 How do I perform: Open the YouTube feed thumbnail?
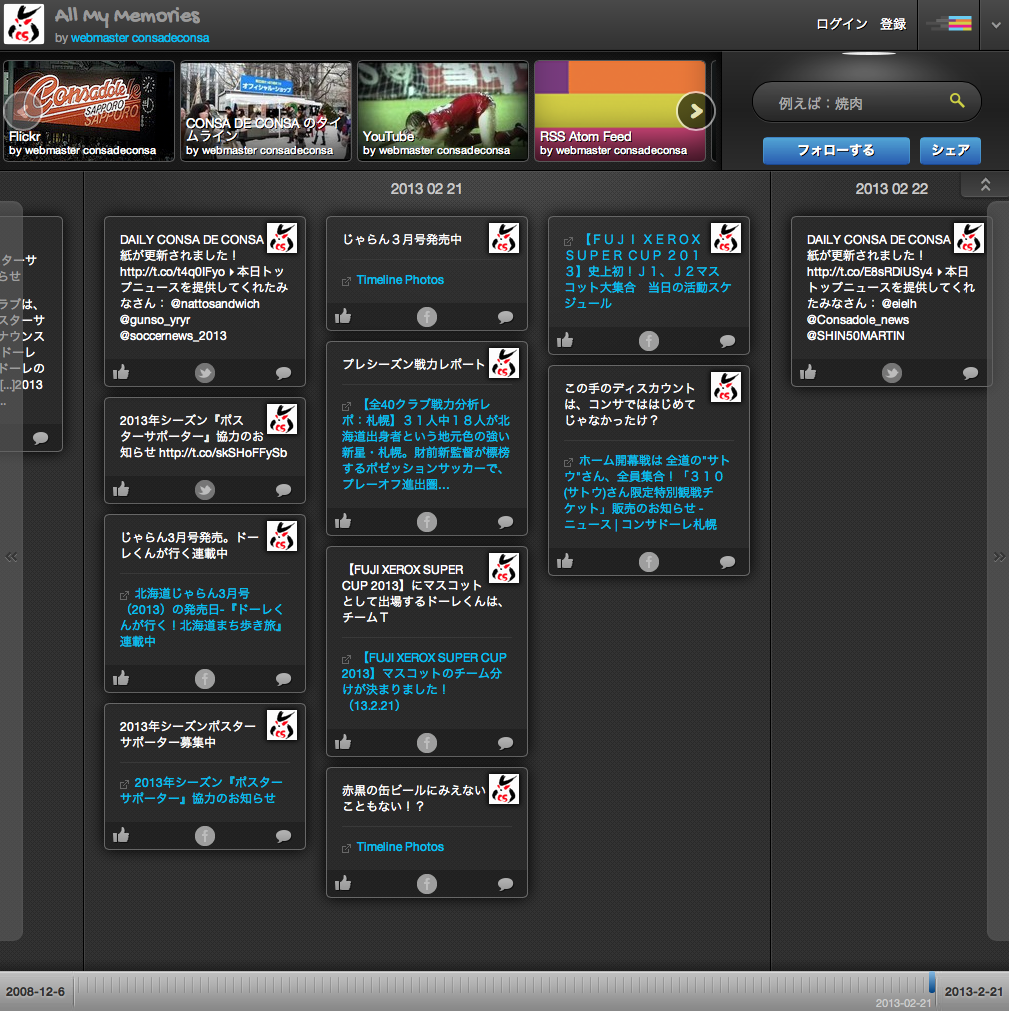(442, 110)
